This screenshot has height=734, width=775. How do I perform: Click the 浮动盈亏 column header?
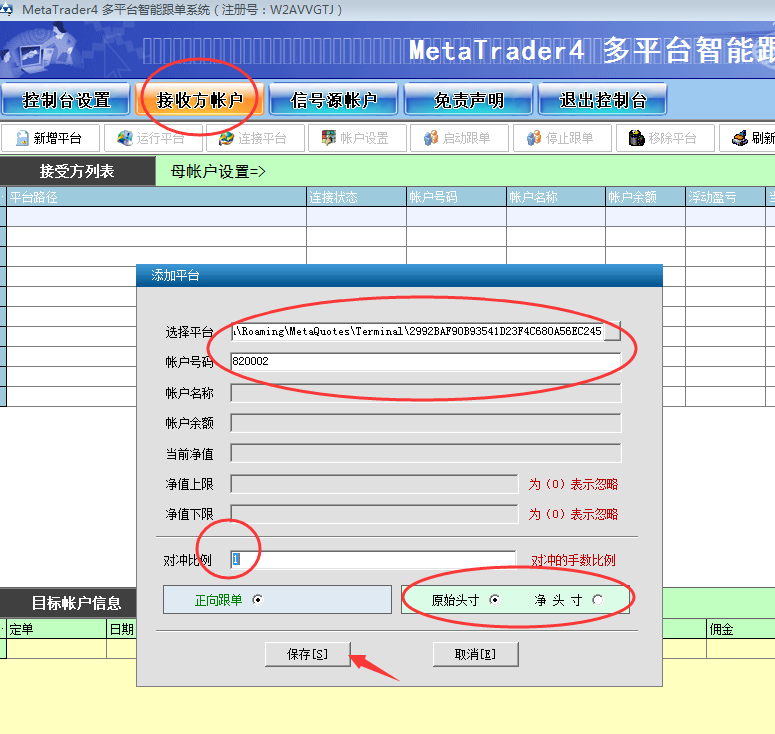tap(725, 197)
